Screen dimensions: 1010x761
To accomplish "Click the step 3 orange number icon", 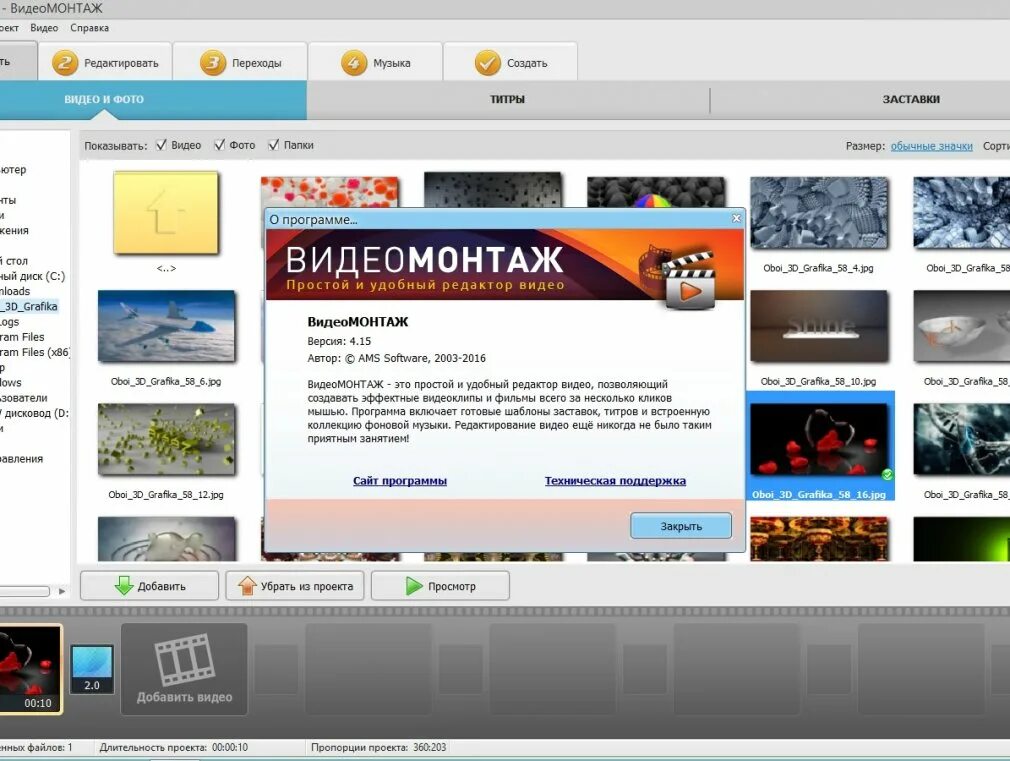I will point(213,63).
